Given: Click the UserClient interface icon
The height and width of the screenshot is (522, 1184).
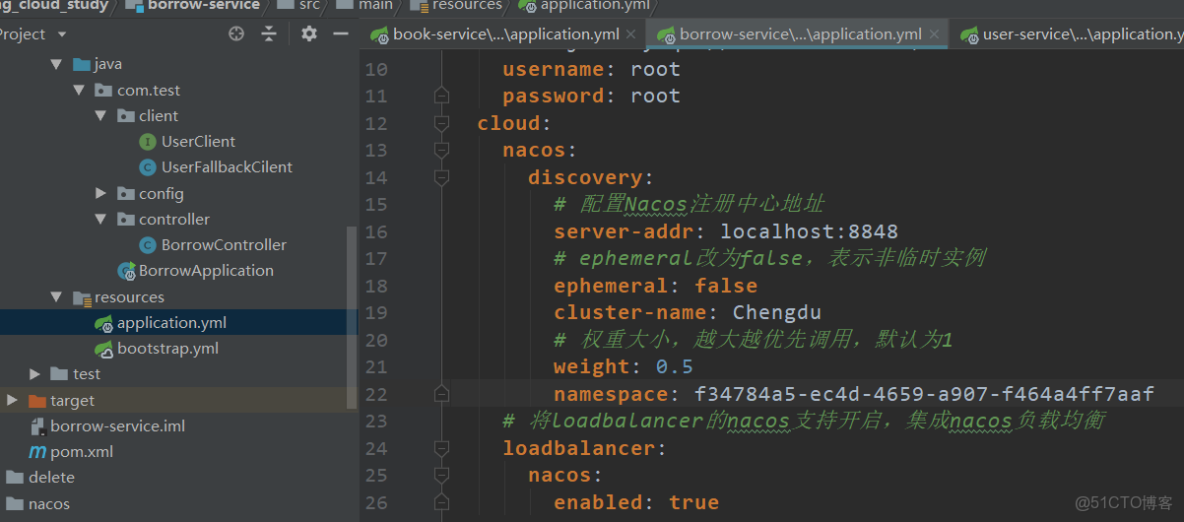Looking at the screenshot, I should click(148, 142).
